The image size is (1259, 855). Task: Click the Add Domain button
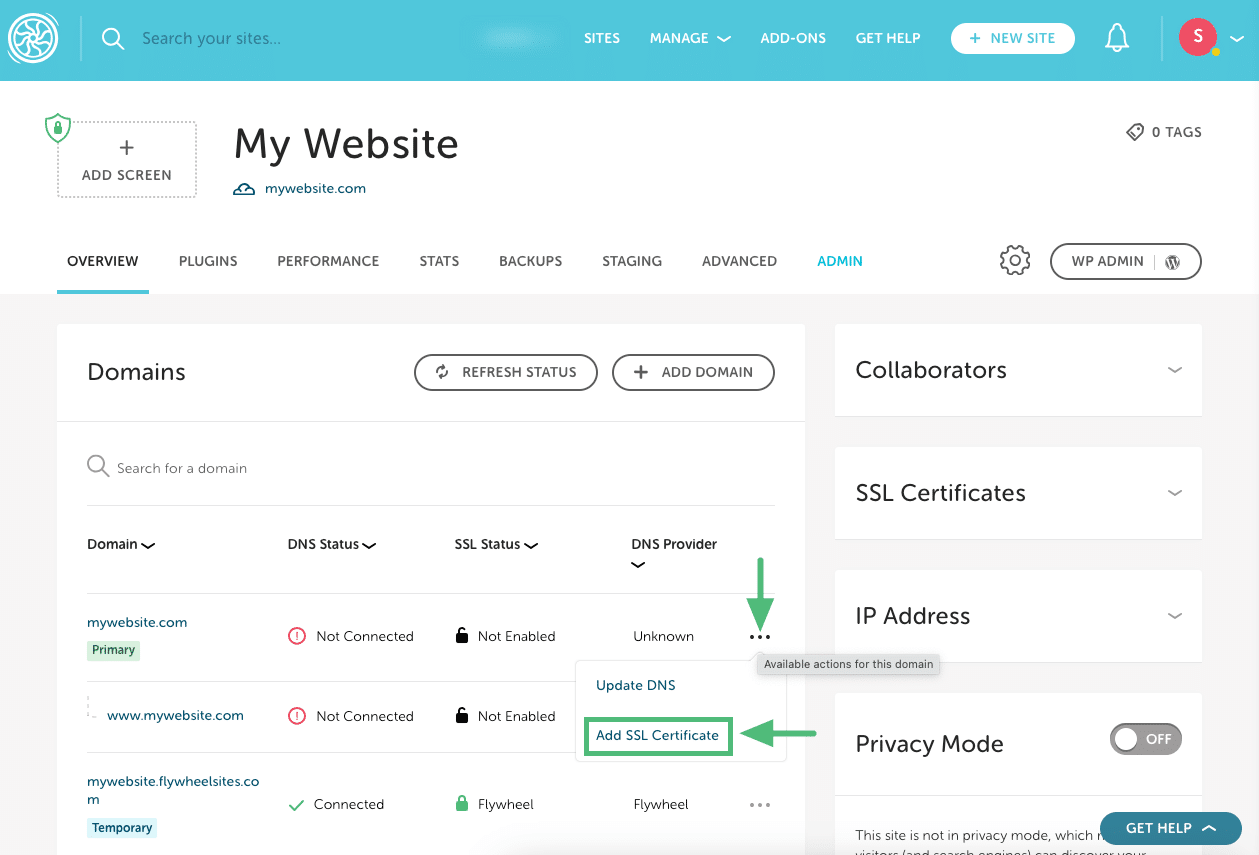click(x=693, y=372)
